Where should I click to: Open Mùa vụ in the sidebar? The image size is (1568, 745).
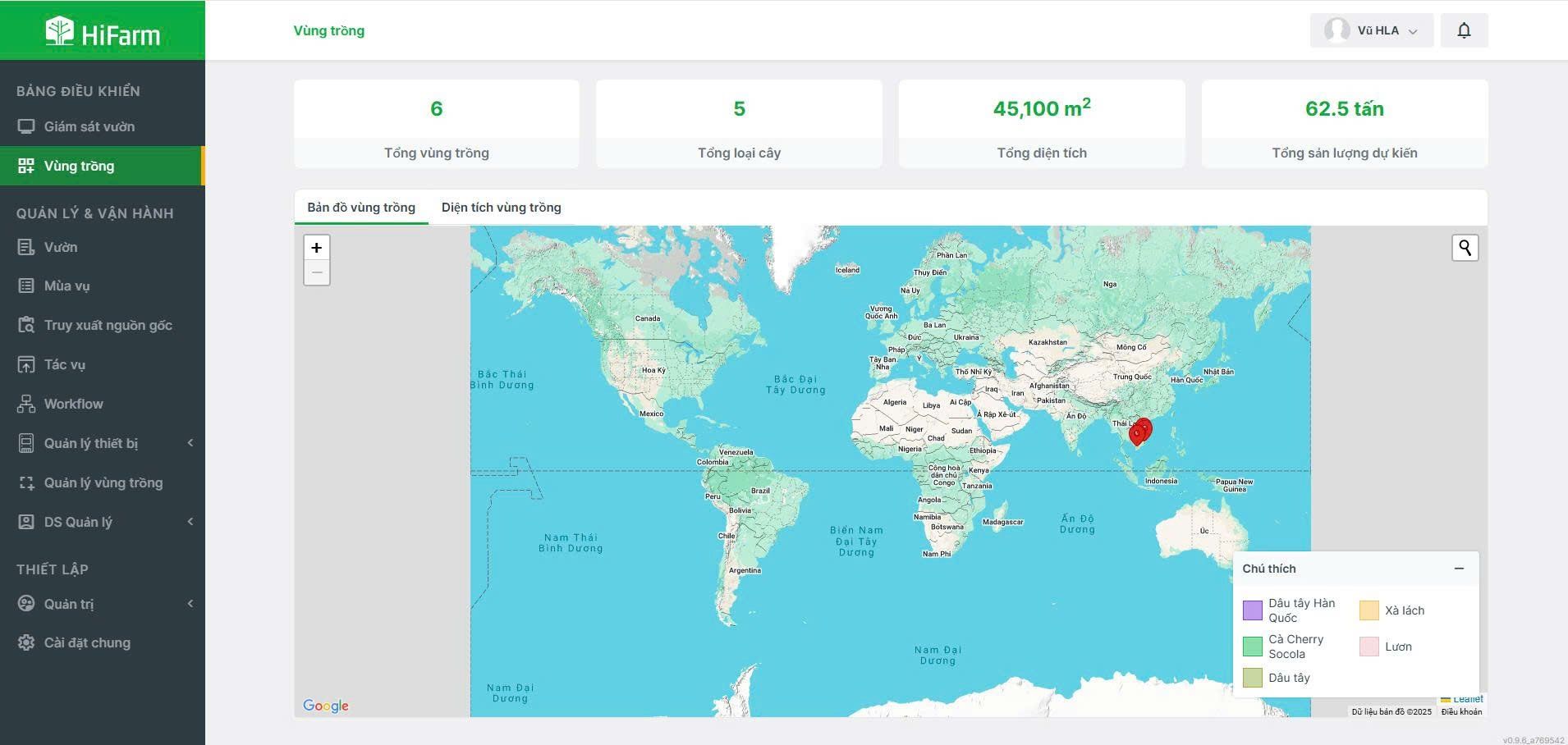(66, 286)
